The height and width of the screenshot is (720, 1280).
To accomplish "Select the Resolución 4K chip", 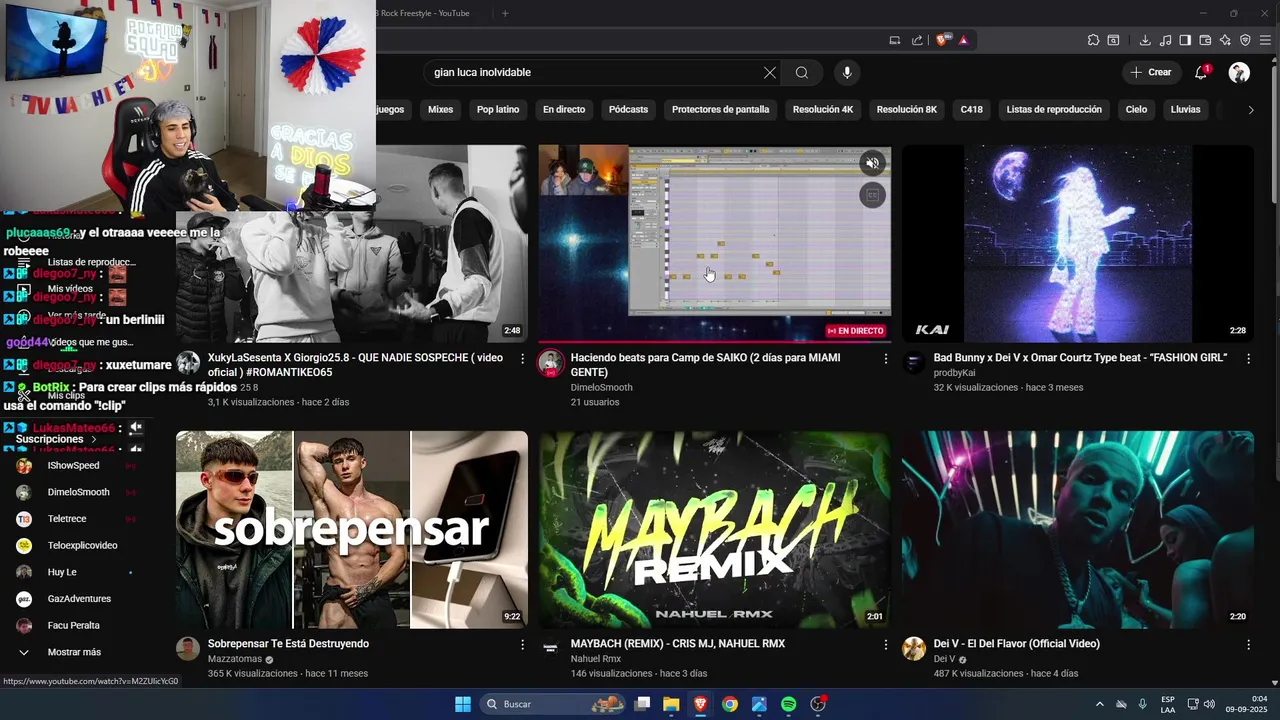I will (x=823, y=110).
